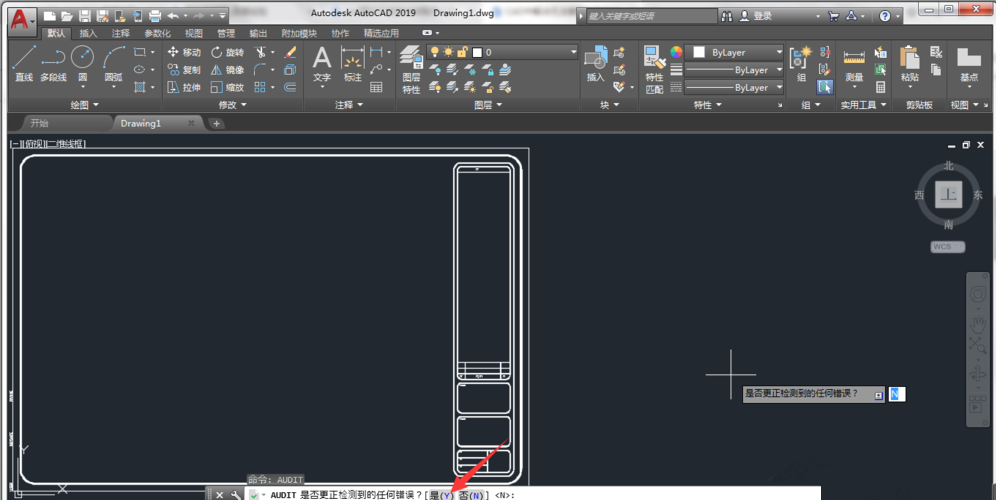Toggle group selection on/off button
Screen dimensions: 996x500
pos(824,87)
